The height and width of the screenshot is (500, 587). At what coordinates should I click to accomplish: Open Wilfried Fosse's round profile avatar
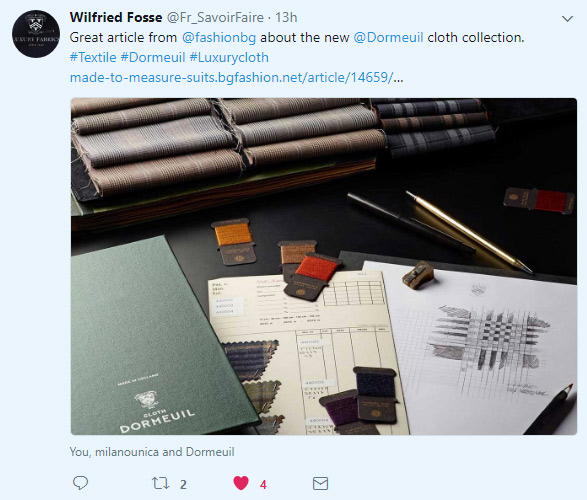[x=36, y=34]
